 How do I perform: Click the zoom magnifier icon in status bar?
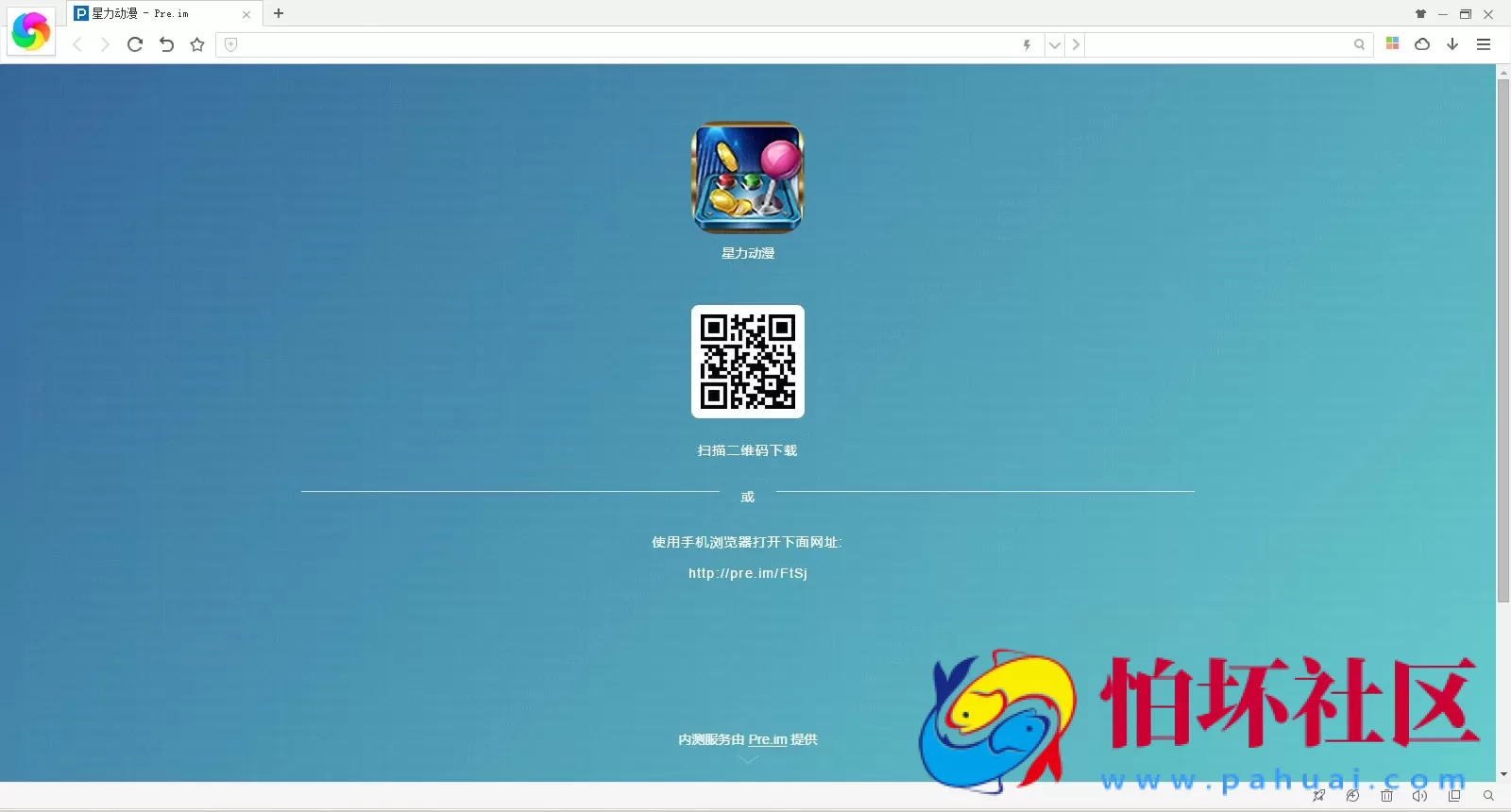click(x=1488, y=796)
